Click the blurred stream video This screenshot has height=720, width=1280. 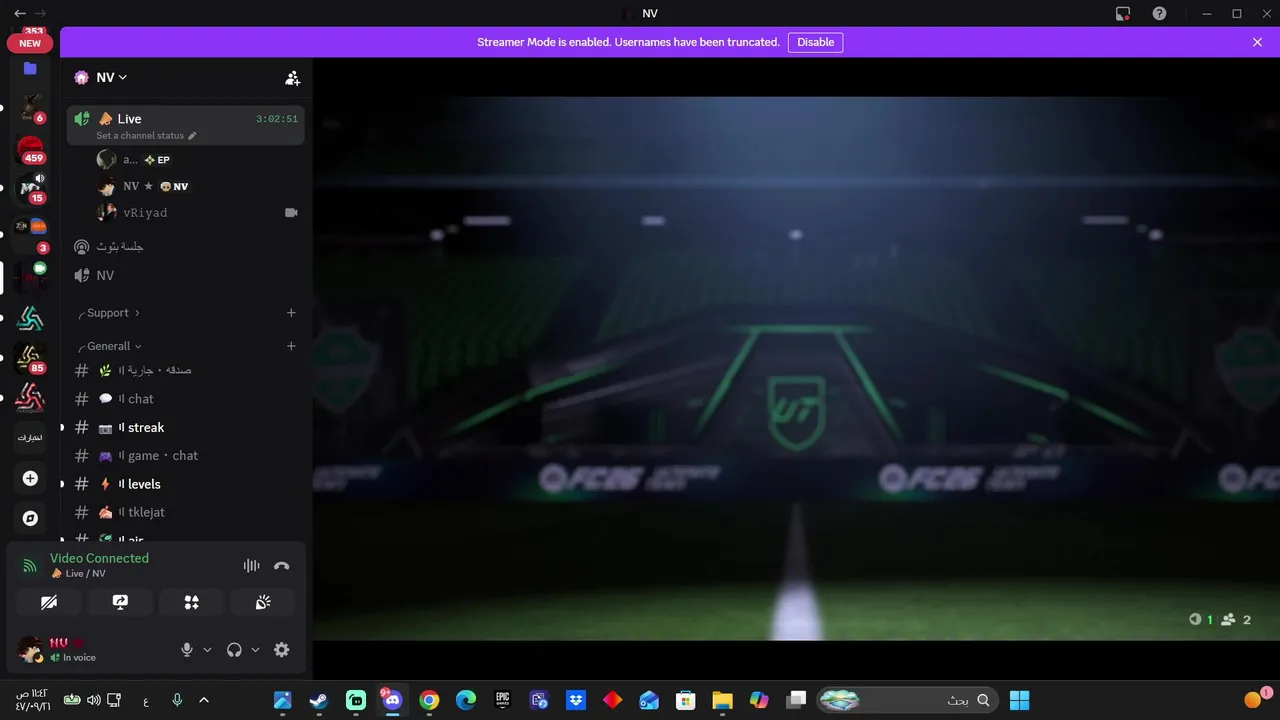(x=796, y=368)
